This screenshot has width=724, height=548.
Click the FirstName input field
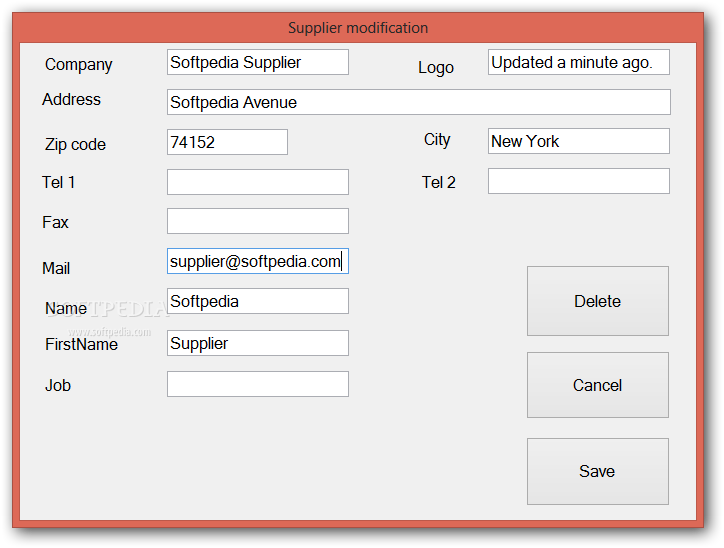[x=258, y=343]
